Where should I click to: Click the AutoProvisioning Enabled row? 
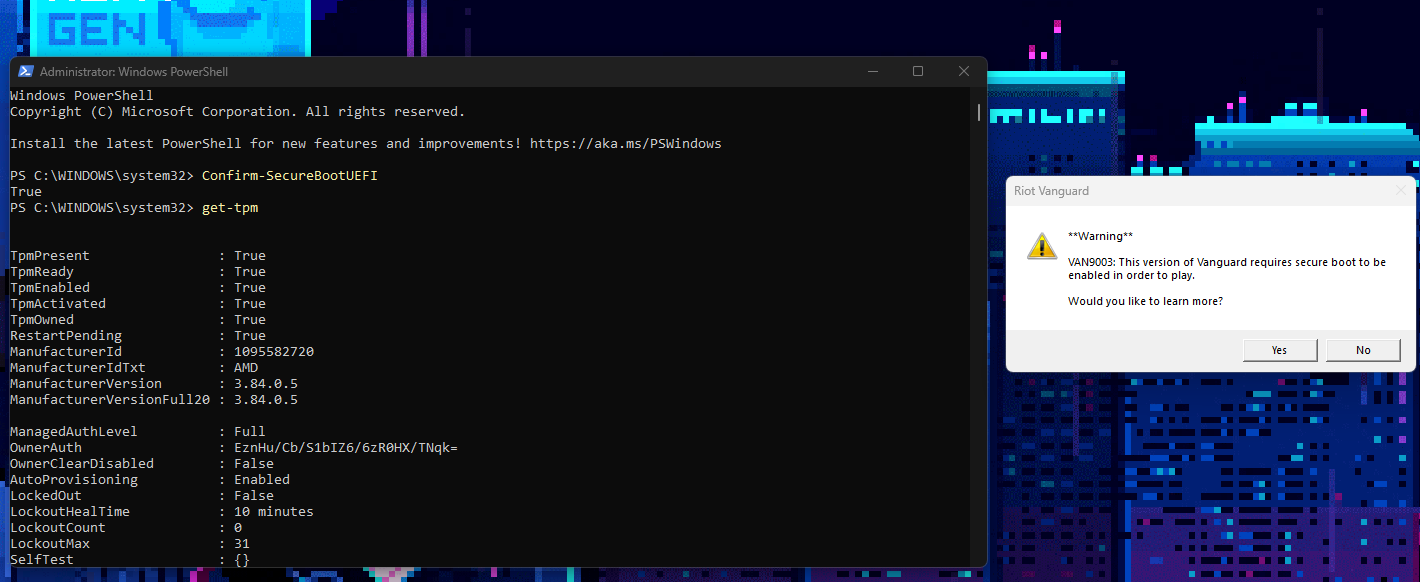coord(150,480)
